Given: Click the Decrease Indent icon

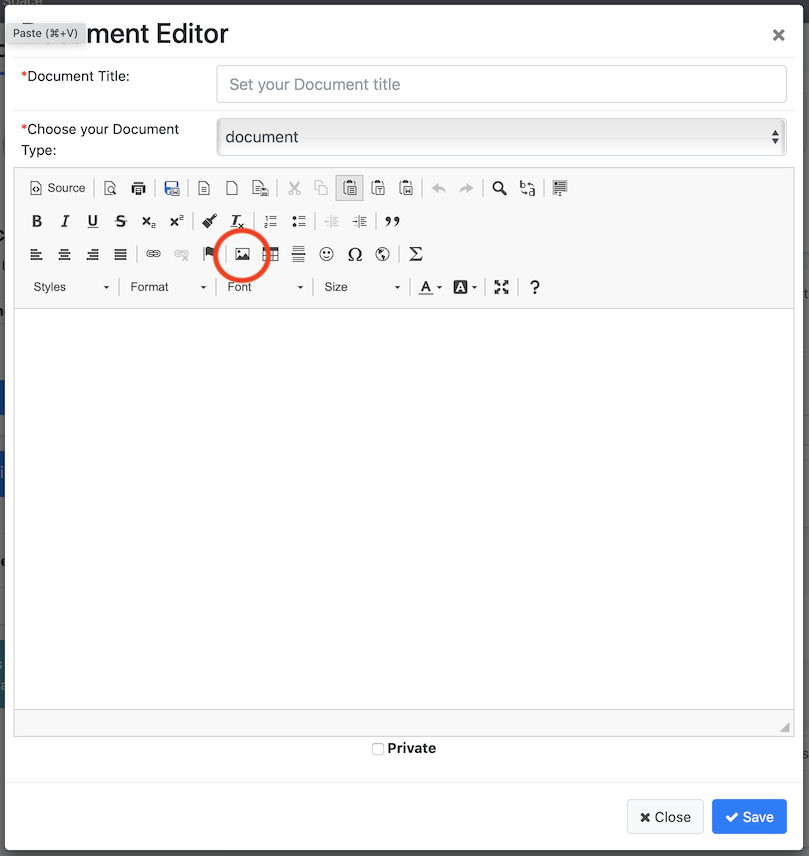Looking at the screenshot, I should [331, 221].
